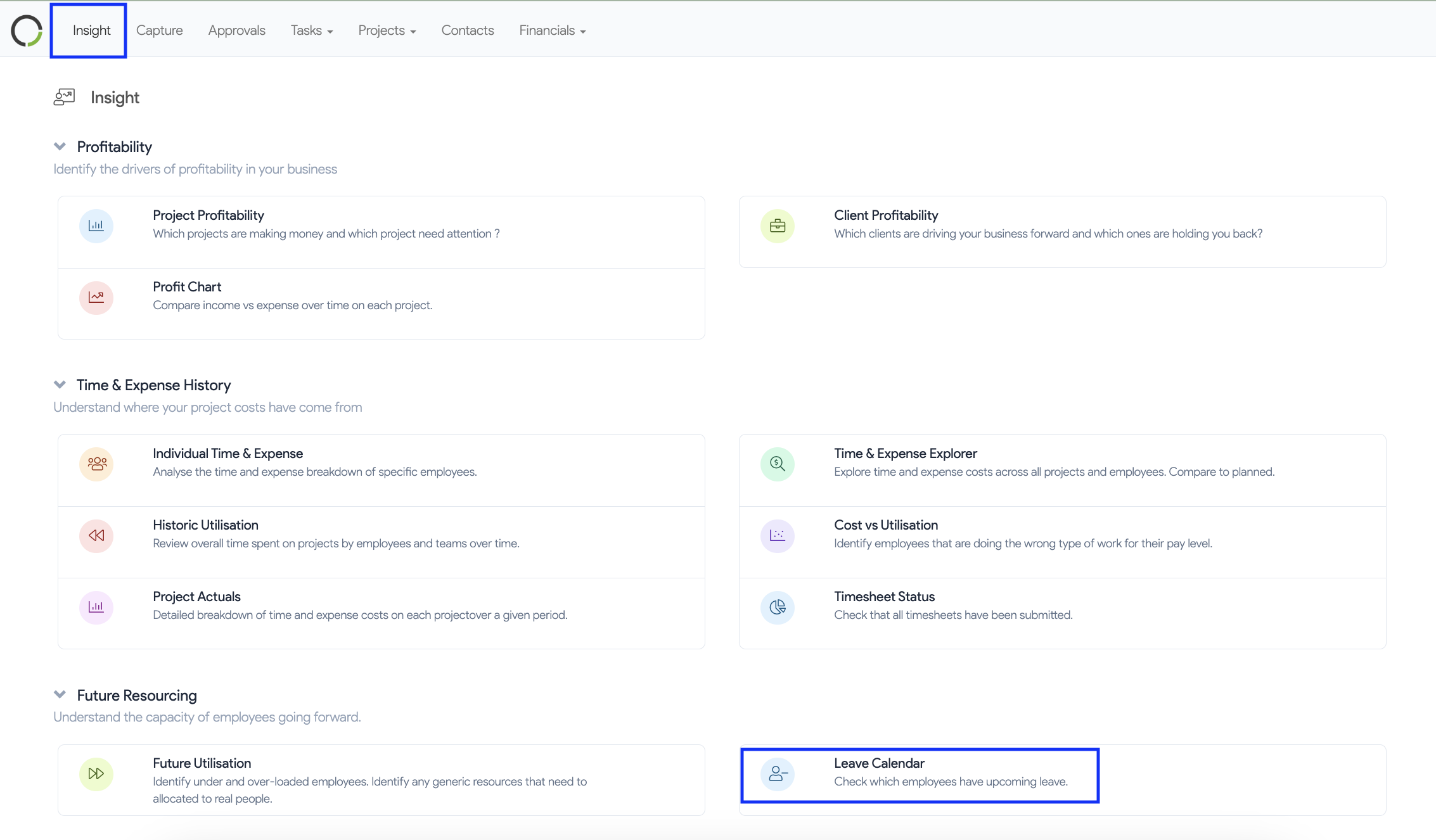Click the app logo circle icon
Image resolution: width=1436 pixels, height=840 pixels.
[27, 30]
